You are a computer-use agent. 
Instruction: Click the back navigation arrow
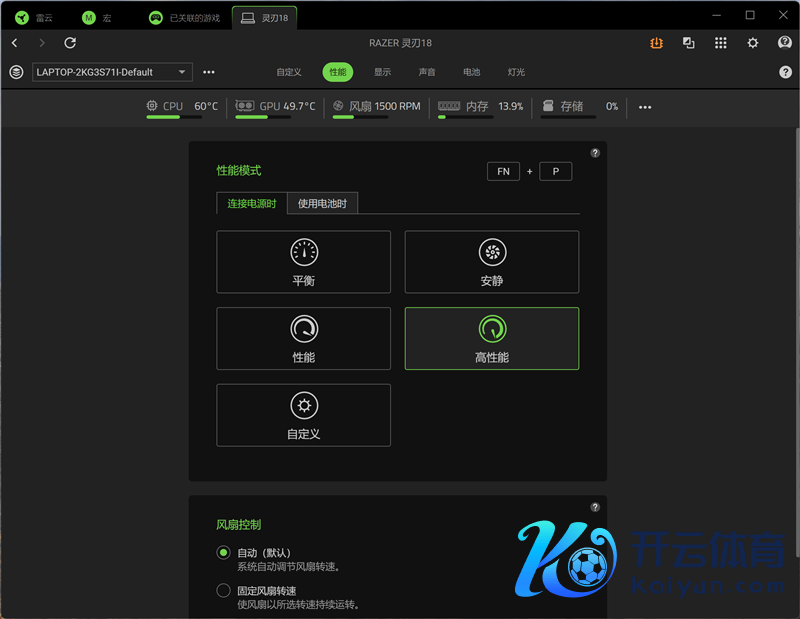coord(15,43)
